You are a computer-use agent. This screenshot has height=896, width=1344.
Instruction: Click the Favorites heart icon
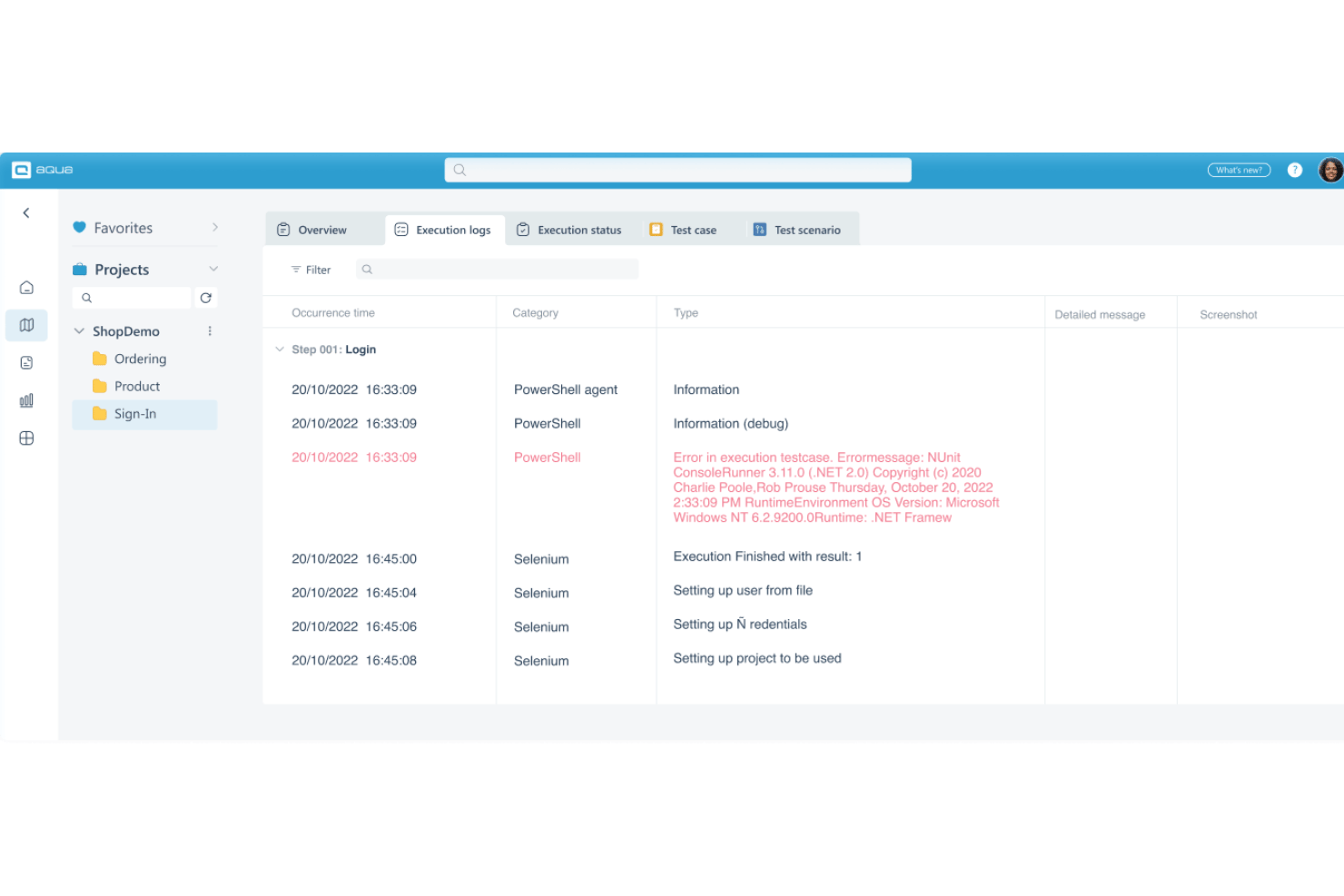pyautogui.click(x=80, y=228)
